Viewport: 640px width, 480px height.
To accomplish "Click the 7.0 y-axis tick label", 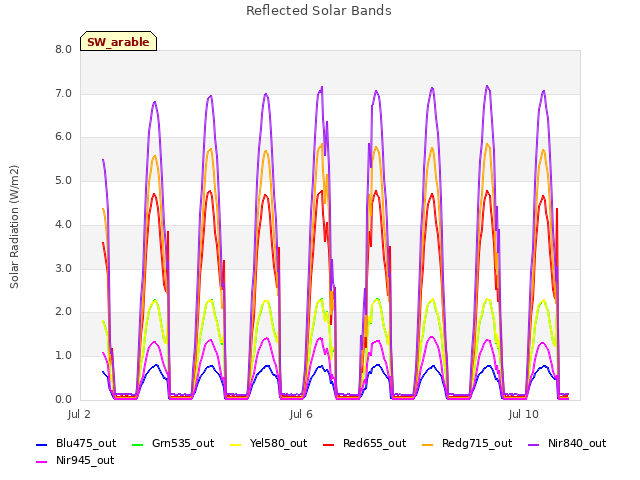I will (x=63, y=93).
